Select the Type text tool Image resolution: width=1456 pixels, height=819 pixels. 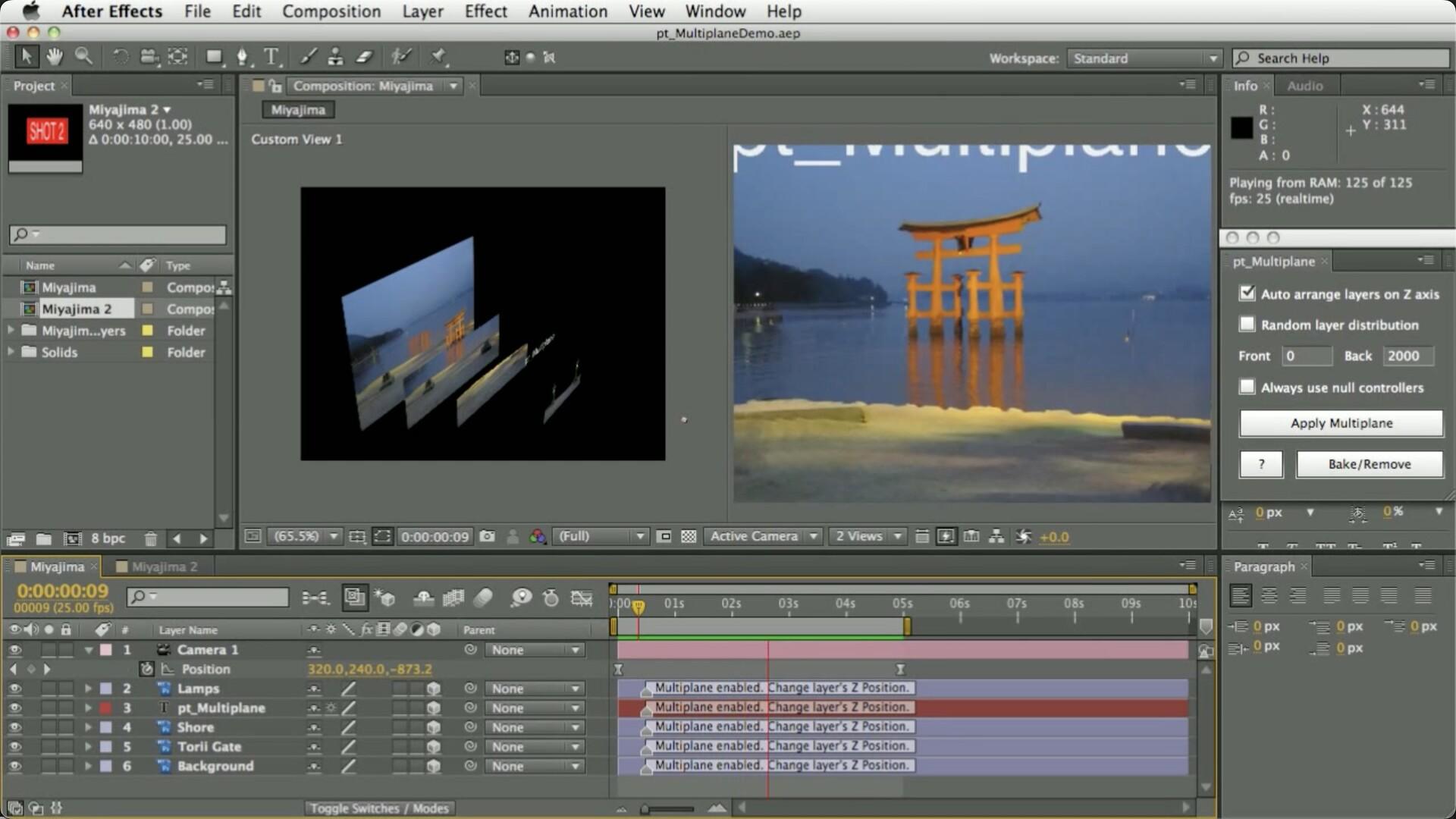pyautogui.click(x=271, y=57)
